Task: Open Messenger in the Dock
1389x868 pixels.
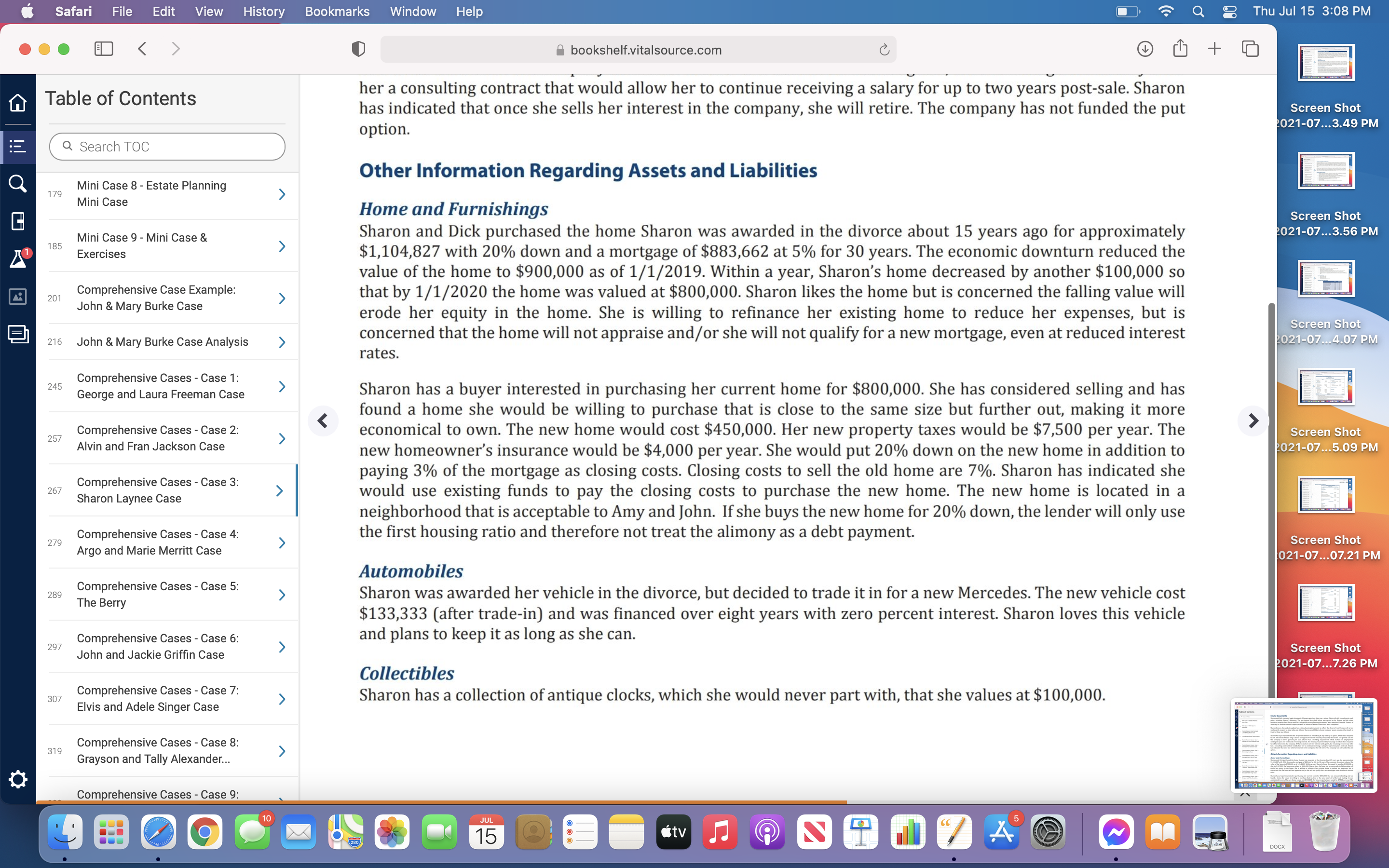Action: pos(1117,832)
